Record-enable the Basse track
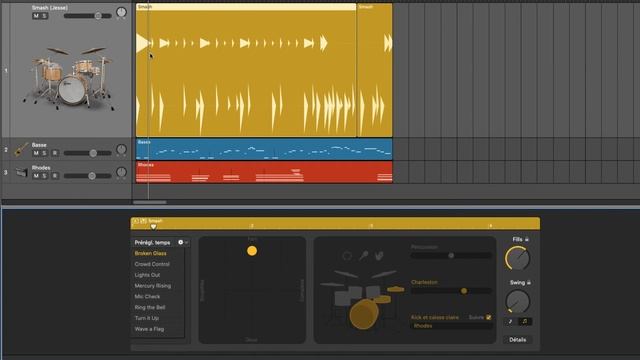The width and height of the screenshot is (640, 360). point(54,153)
